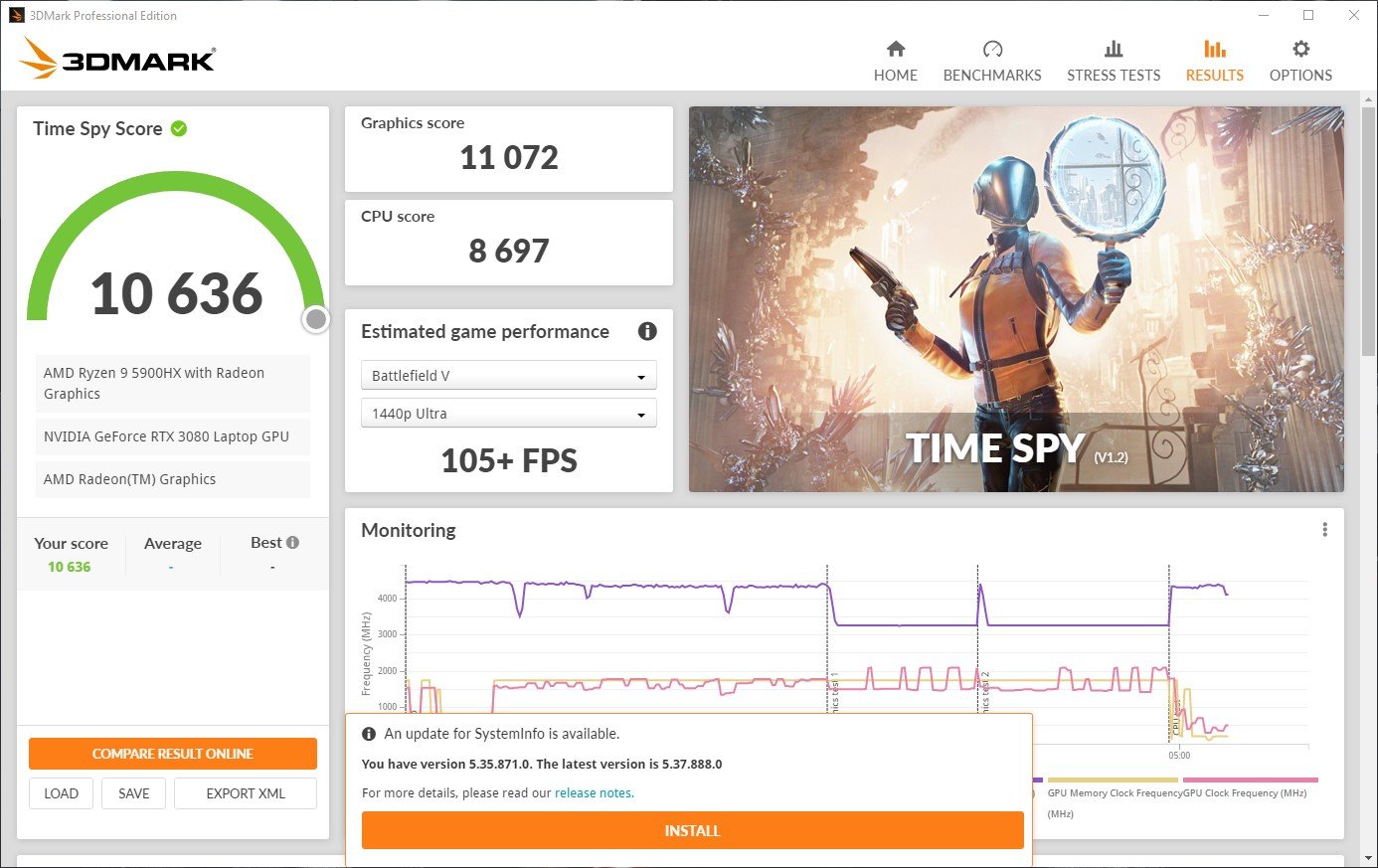Maximize the 3DMark window
Screen dimensions: 1378x868
click(1308, 15)
